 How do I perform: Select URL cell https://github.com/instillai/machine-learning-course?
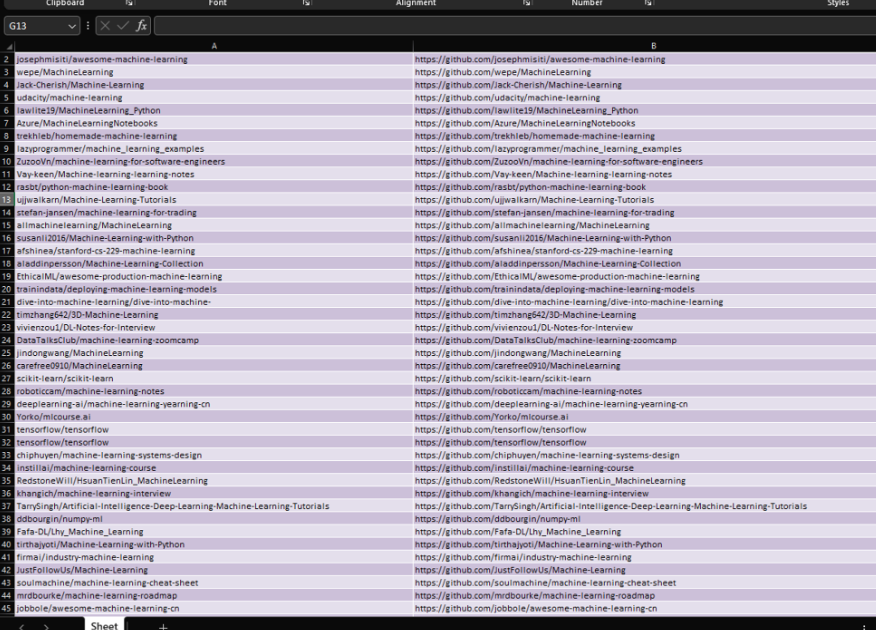click(645, 468)
